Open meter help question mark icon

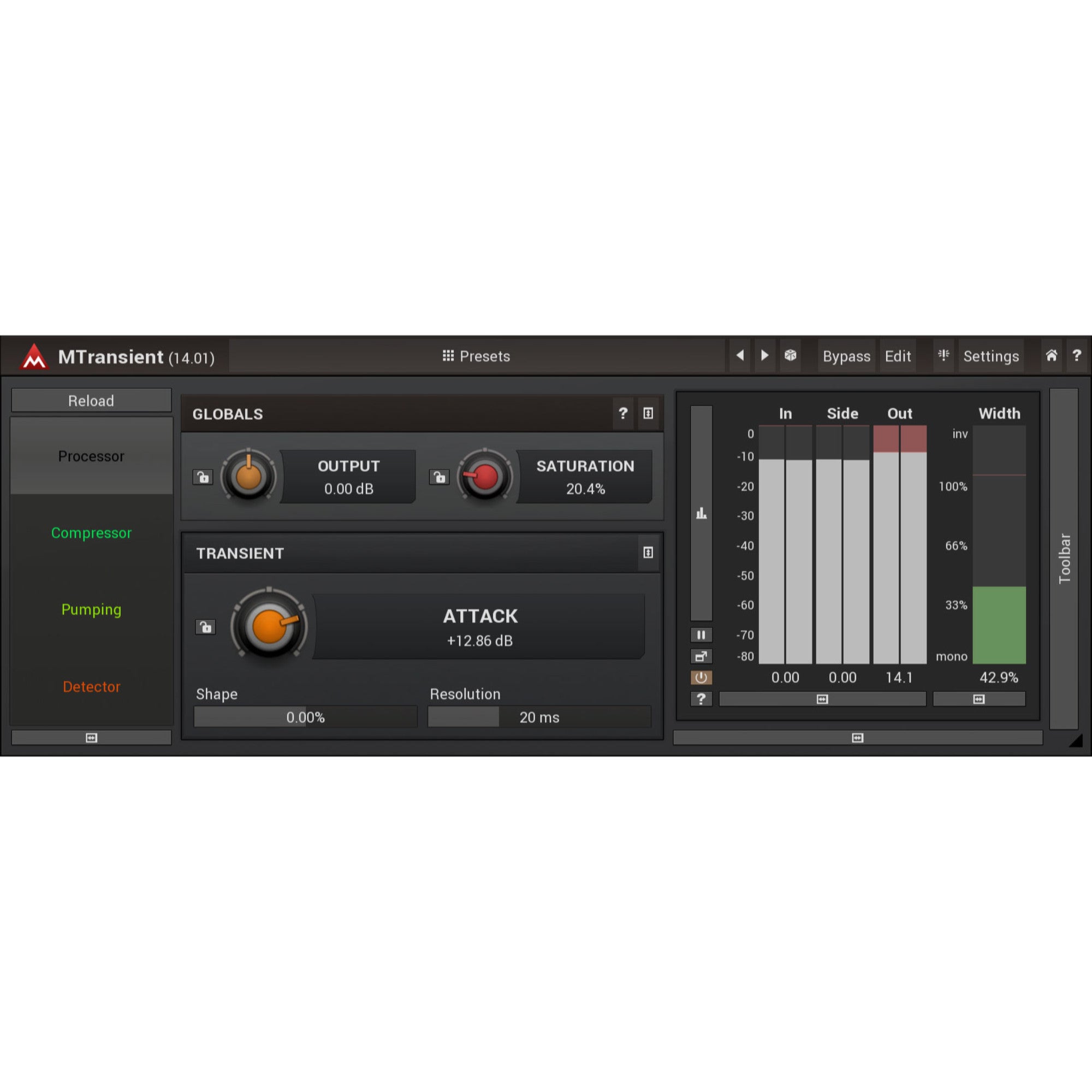[x=702, y=699]
